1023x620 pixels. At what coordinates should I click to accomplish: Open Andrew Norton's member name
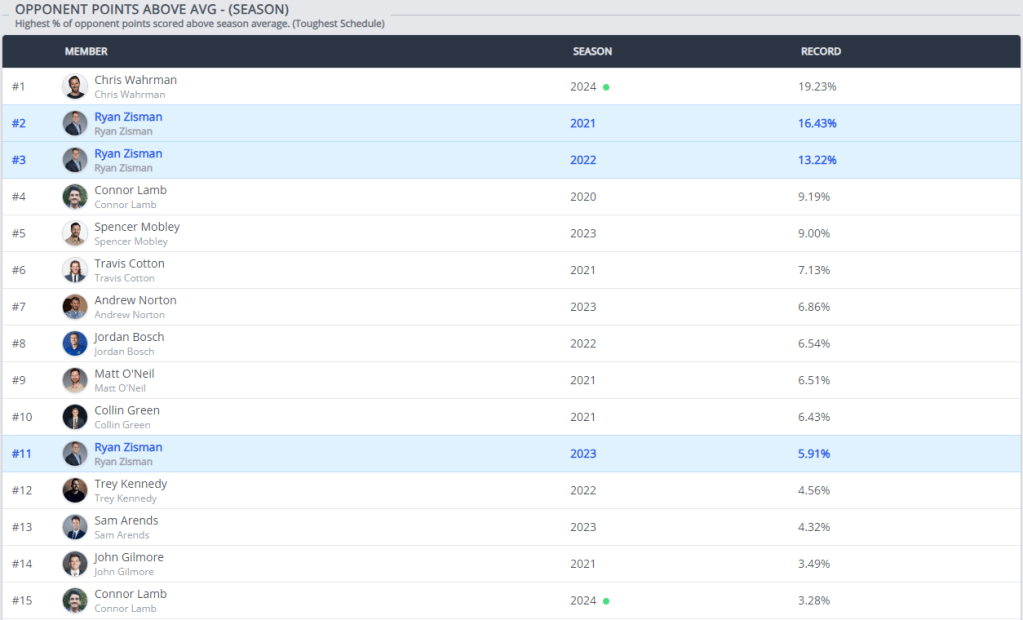(135, 300)
